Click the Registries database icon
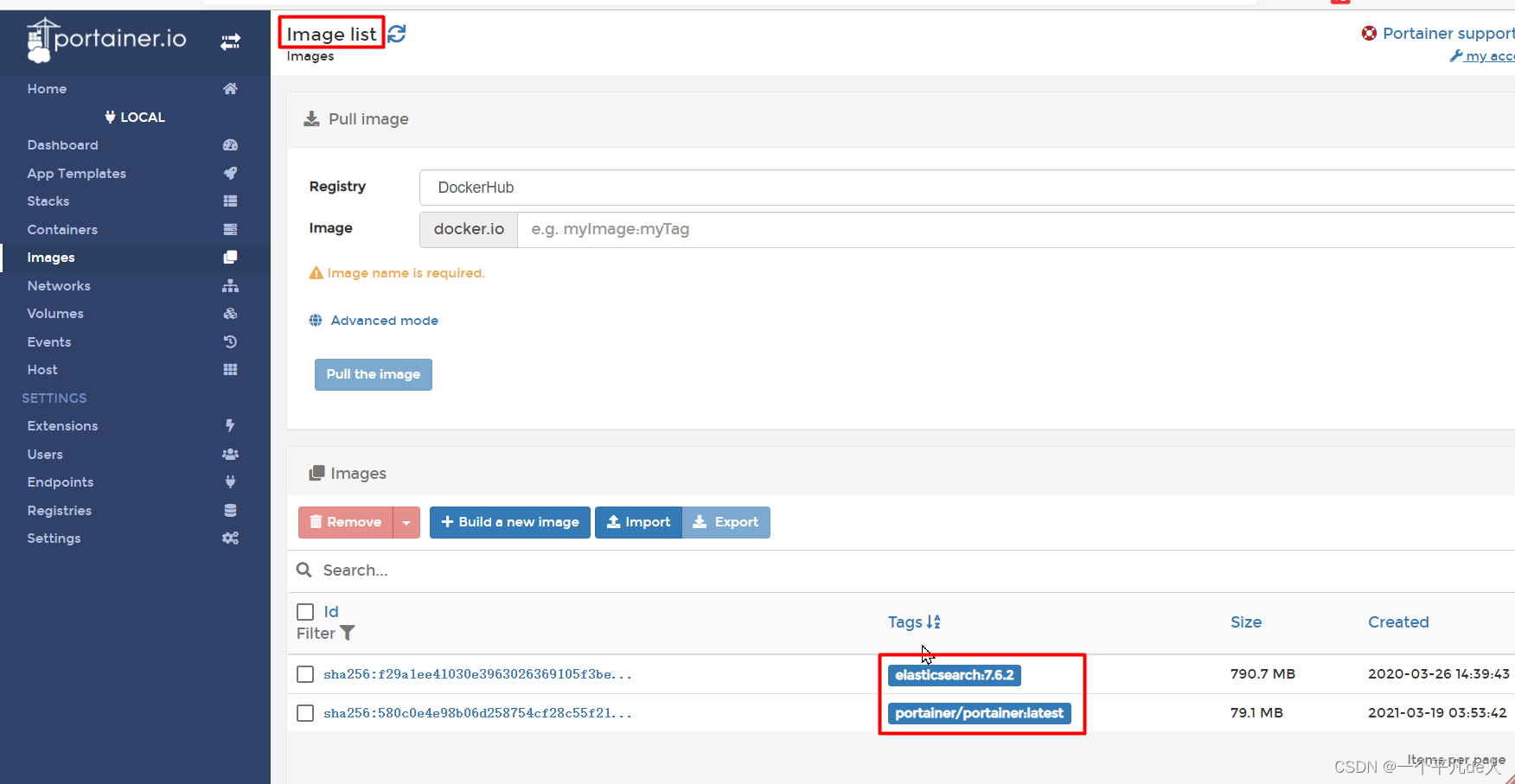The height and width of the screenshot is (784, 1515). (230, 510)
